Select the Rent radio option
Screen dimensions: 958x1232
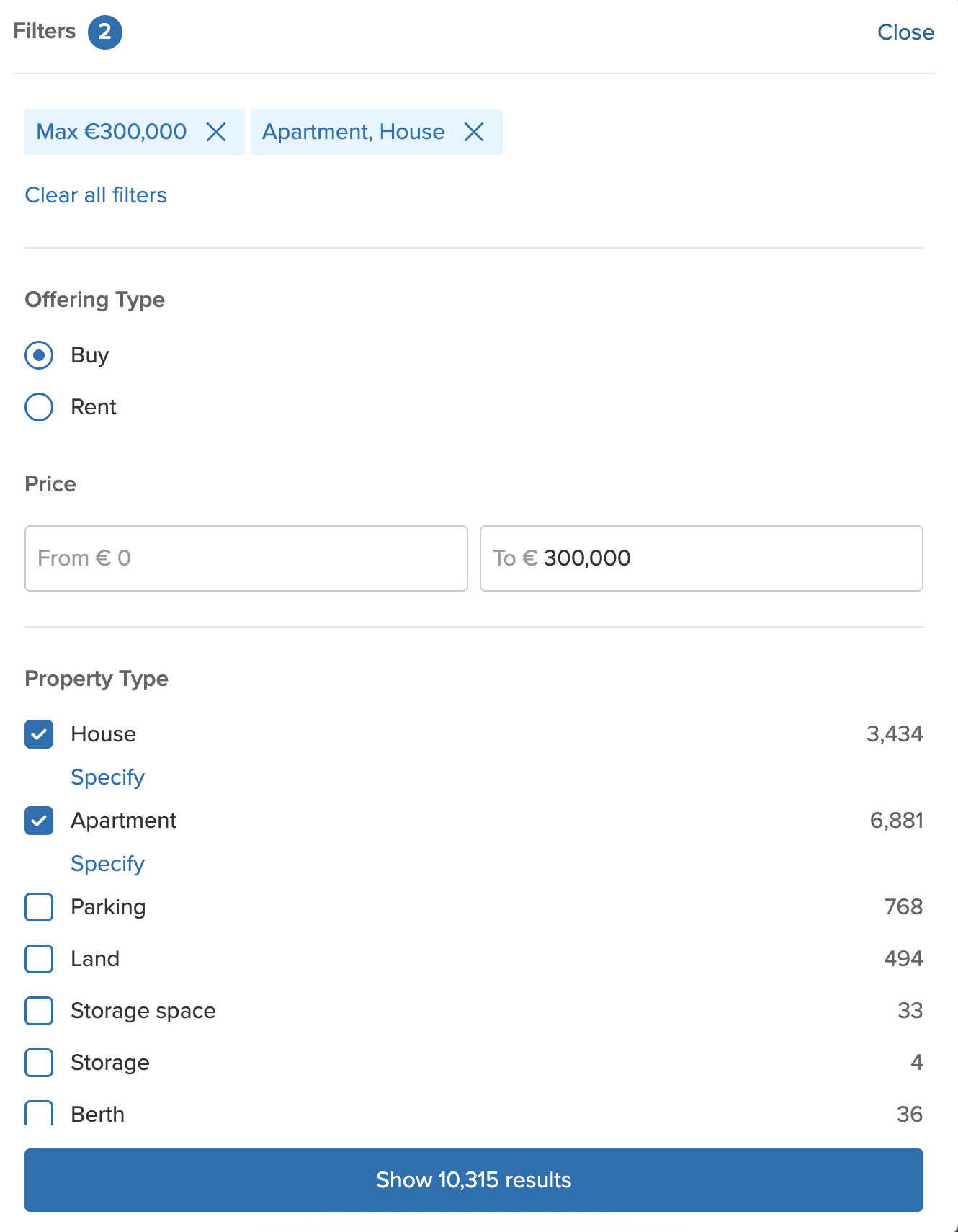tap(39, 407)
